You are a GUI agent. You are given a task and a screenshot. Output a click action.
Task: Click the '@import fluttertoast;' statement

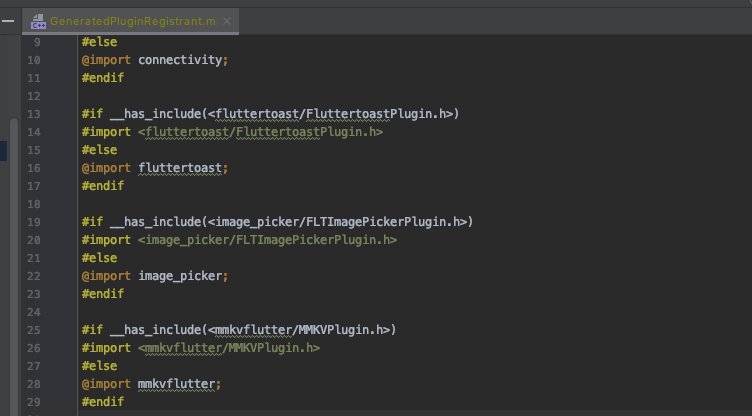pyautogui.click(x=155, y=168)
